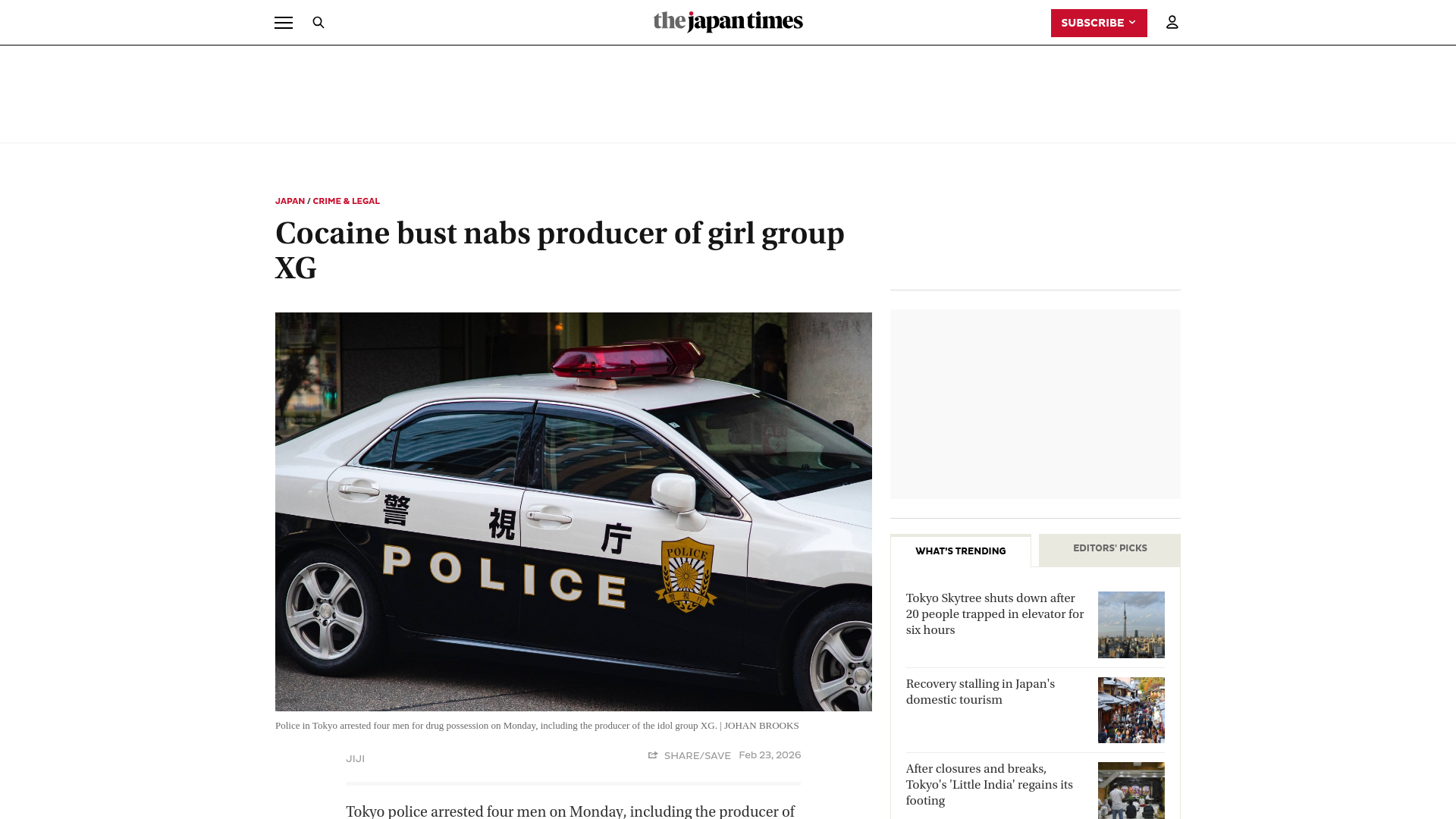This screenshot has height=819, width=1456.
Task: Click the police car article photo
Action: click(x=573, y=512)
